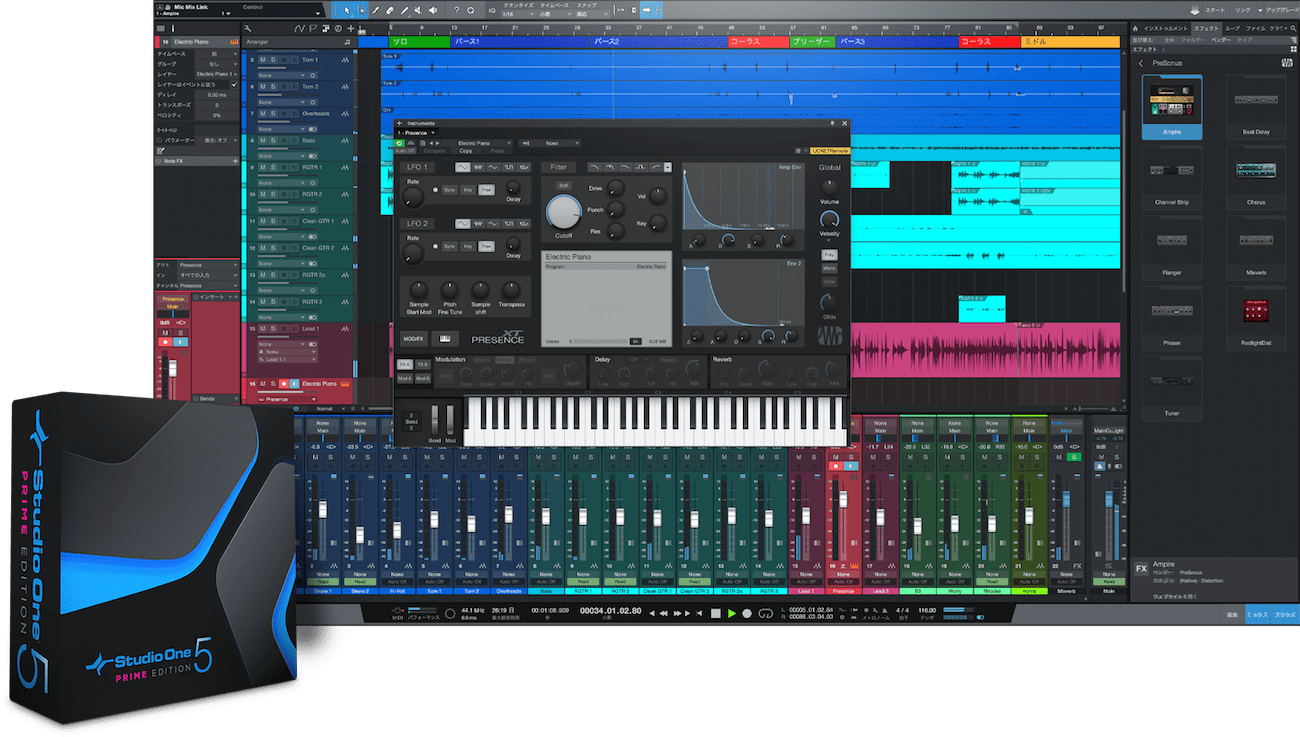This screenshot has height=737, width=1300.
Task: Click record in the transport bar
Action: [747, 613]
